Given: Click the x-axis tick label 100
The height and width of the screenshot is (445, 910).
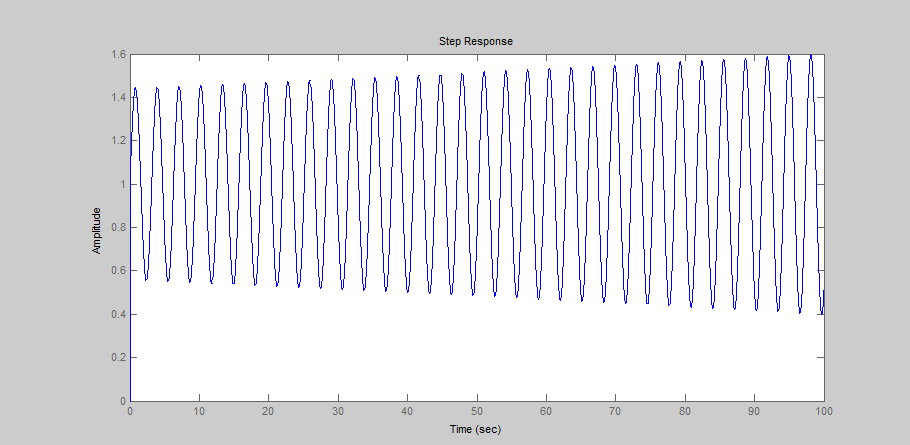Looking at the screenshot, I should (823, 411).
